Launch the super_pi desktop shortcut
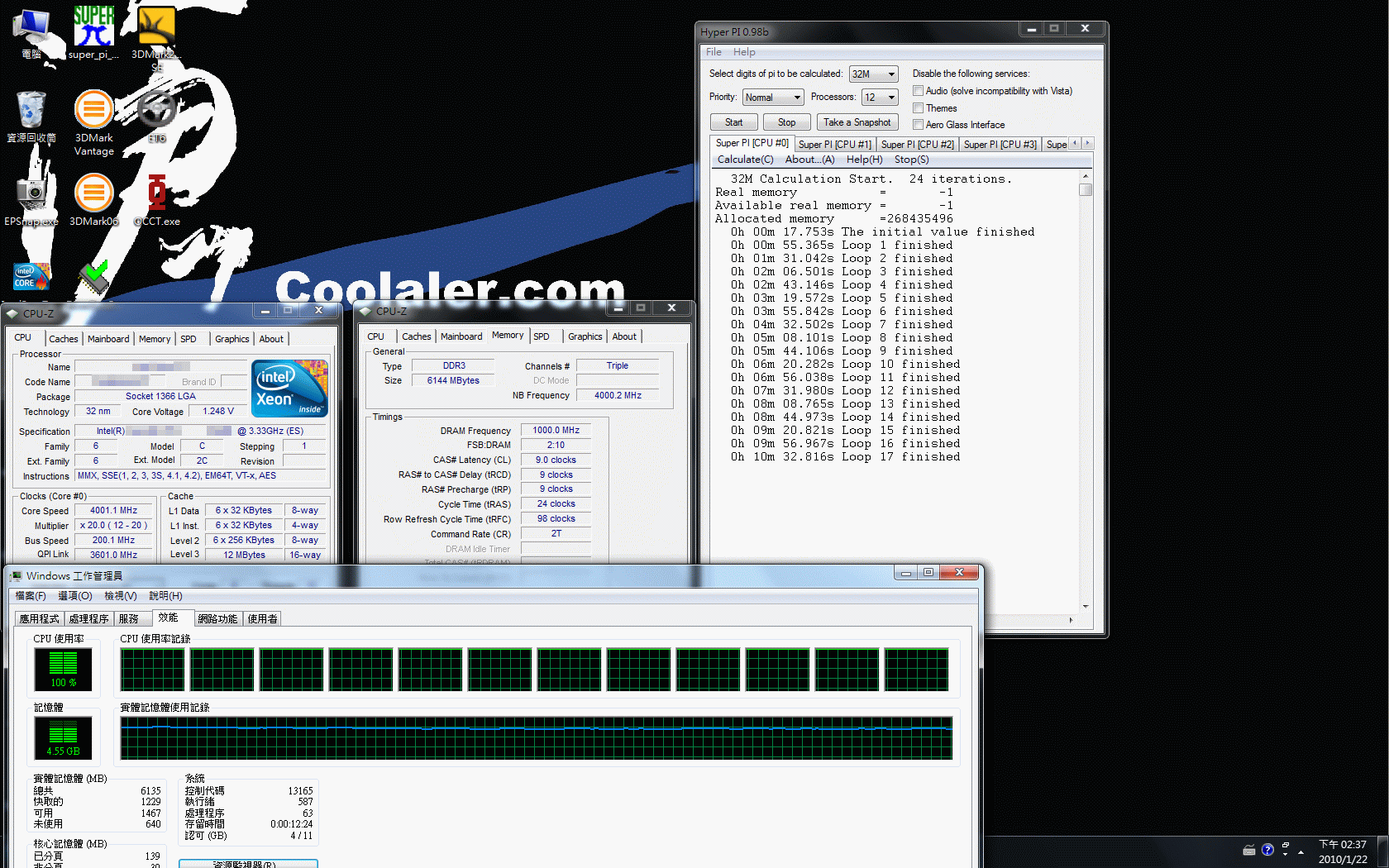This screenshot has width=1389, height=868. 93,33
